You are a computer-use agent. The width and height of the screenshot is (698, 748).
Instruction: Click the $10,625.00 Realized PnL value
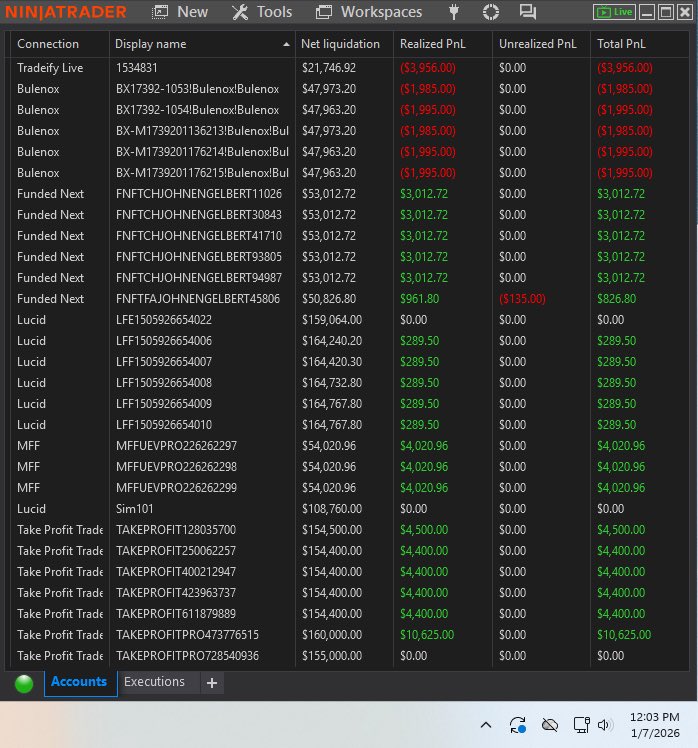click(x=427, y=634)
